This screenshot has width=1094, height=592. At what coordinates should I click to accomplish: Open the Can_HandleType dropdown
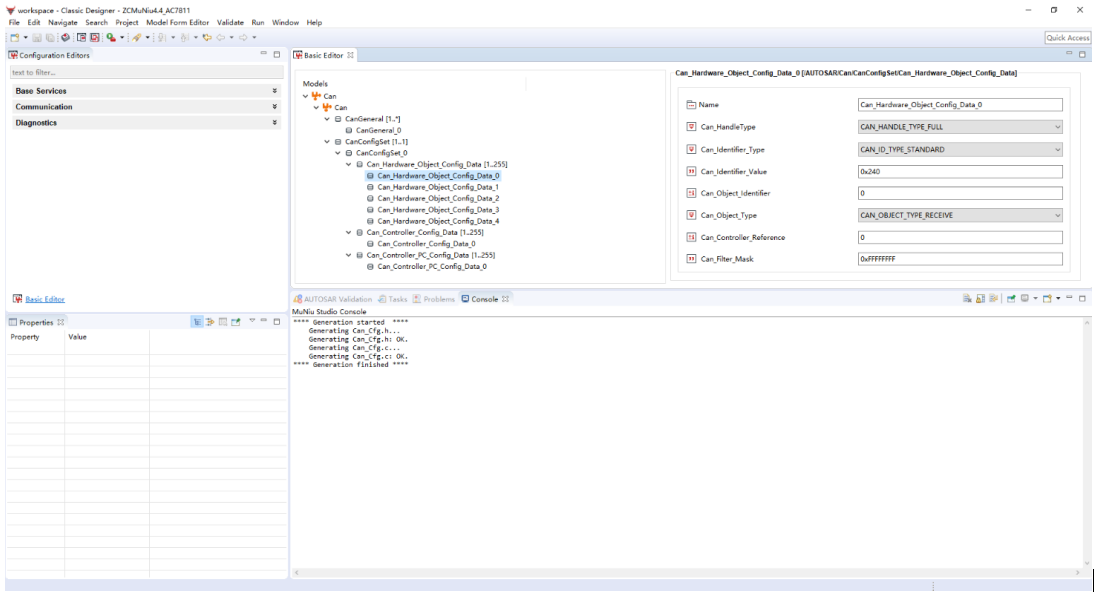pyautogui.click(x=960, y=127)
